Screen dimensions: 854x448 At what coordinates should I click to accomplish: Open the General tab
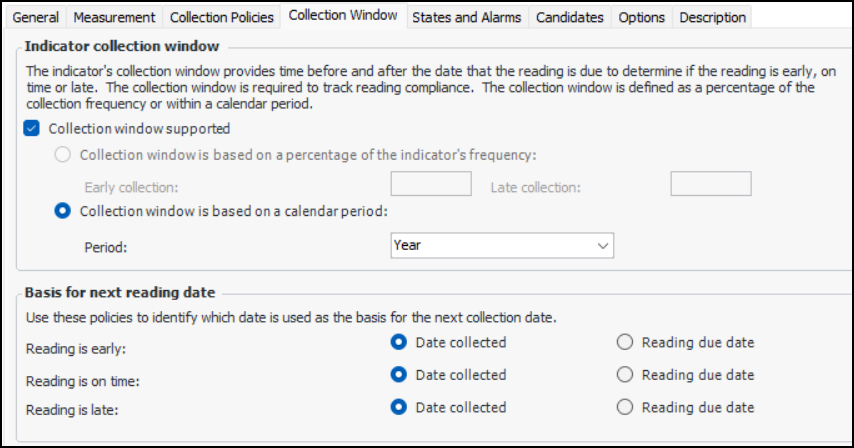coord(36,17)
